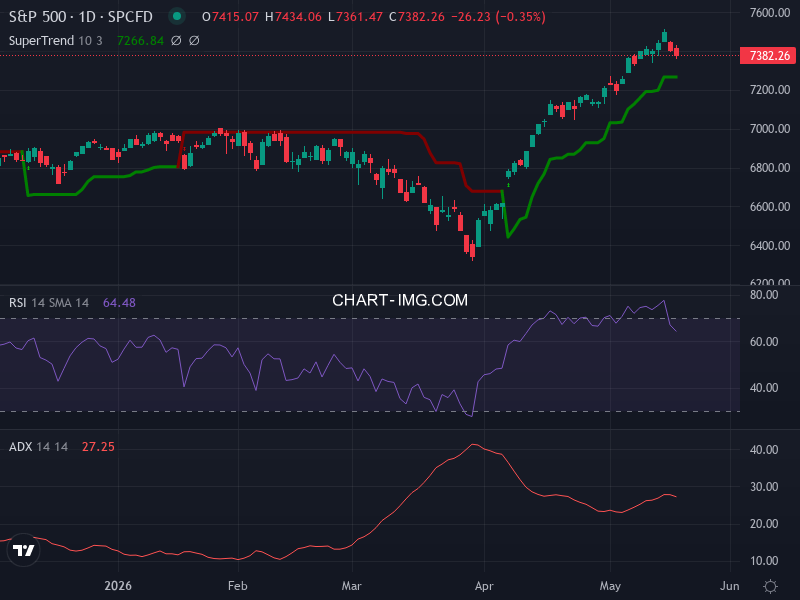Click the ADX 20.00 scale label
Viewport: 800px width, 600px height.
coord(764,524)
